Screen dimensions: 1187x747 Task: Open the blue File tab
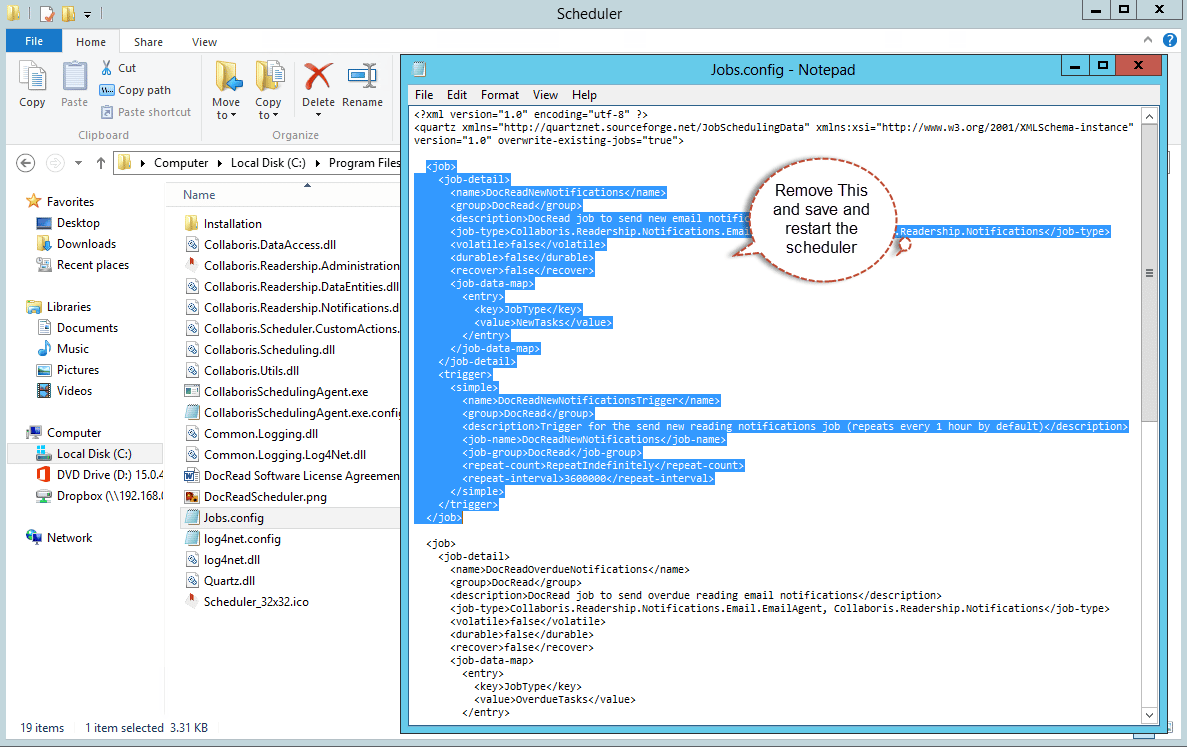[33, 42]
